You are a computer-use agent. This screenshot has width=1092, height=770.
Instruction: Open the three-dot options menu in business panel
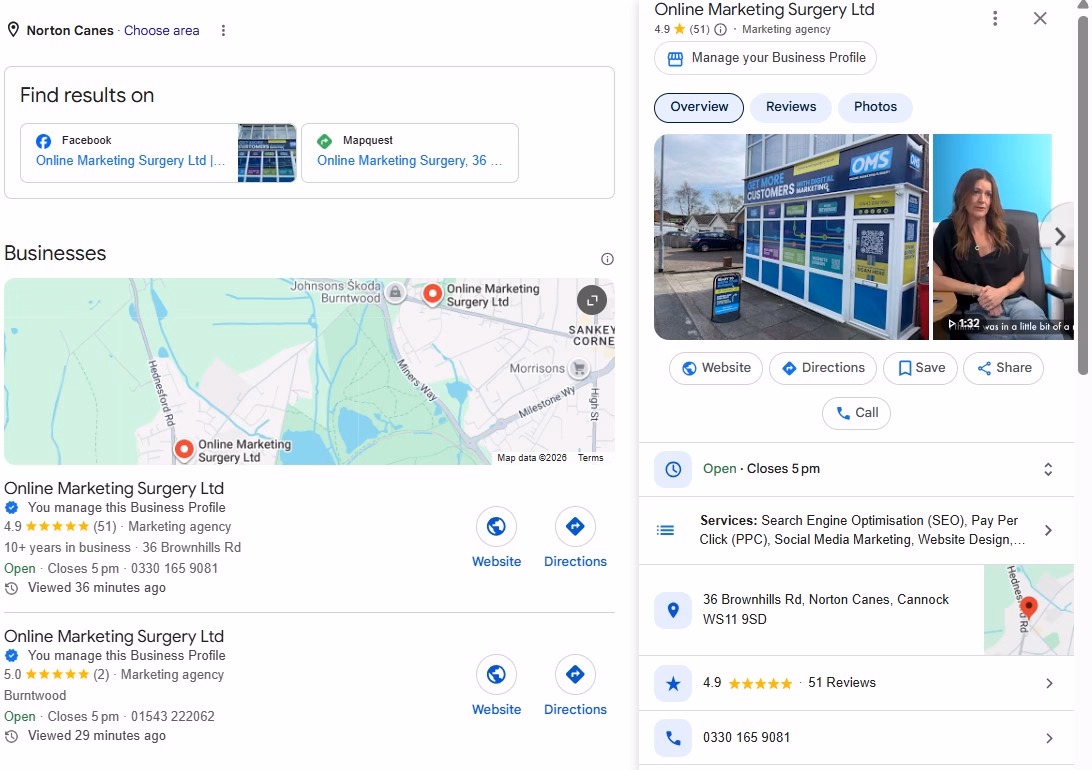tap(995, 19)
